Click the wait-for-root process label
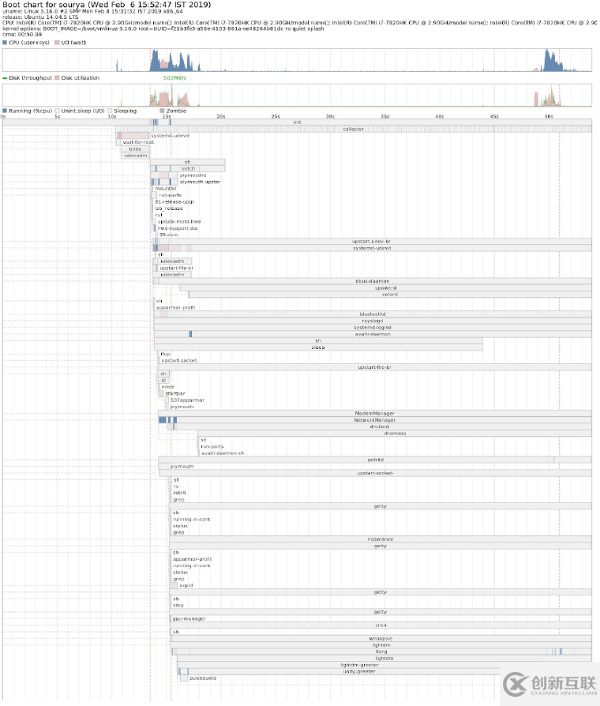 tap(138, 142)
